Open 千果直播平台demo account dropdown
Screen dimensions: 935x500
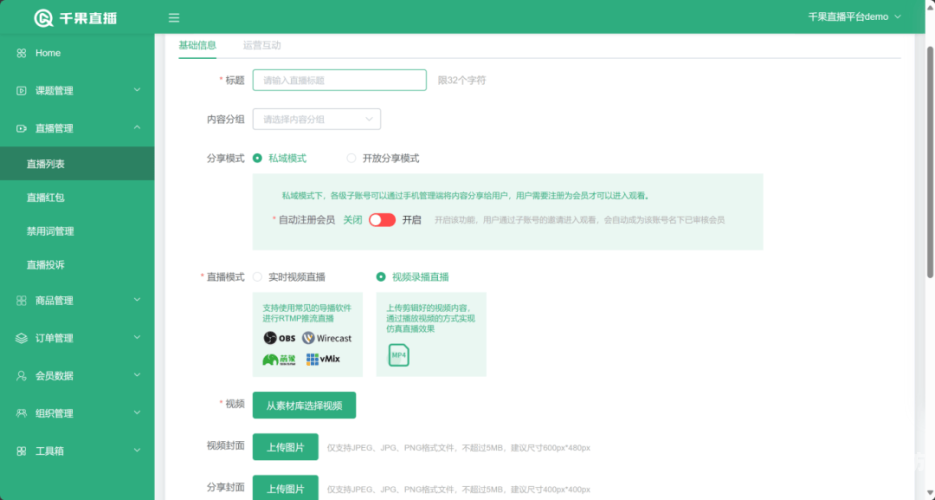854,17
